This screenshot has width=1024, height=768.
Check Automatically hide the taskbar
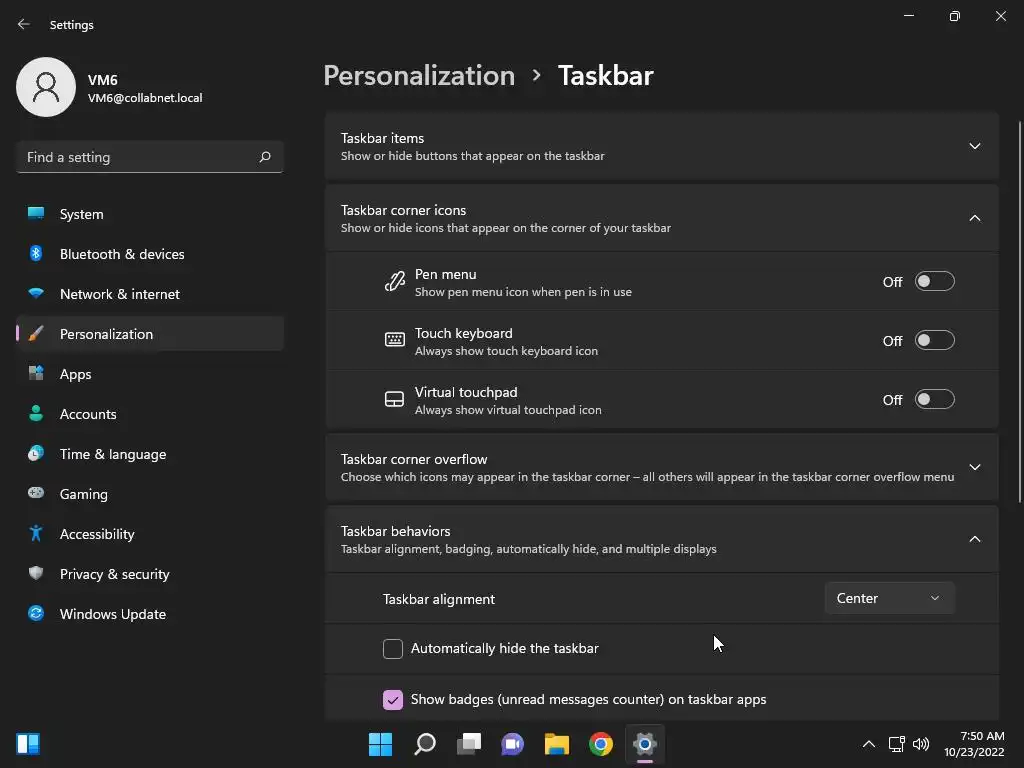392,648
